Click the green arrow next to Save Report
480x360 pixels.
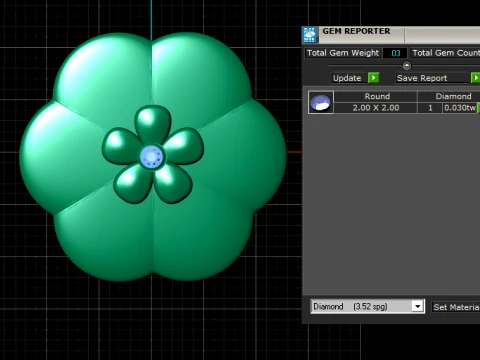(x=475, y=78)
